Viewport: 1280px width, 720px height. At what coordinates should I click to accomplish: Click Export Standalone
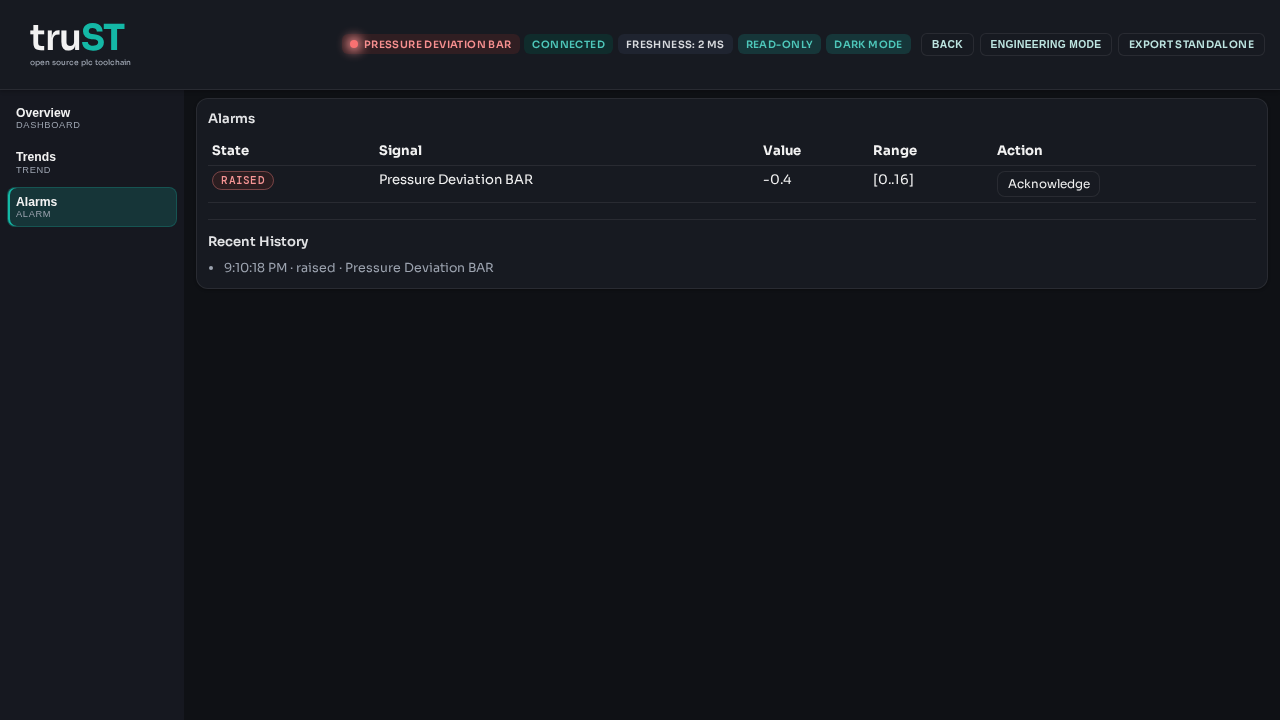tap(1191, 44)
